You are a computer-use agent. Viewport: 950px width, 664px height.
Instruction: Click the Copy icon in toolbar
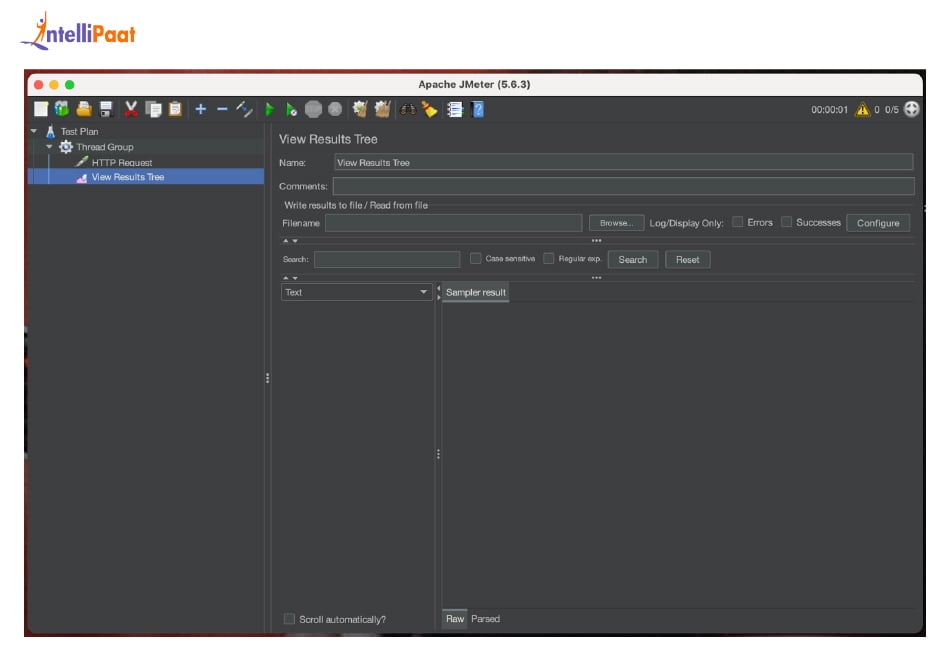(x=153, y=109)
